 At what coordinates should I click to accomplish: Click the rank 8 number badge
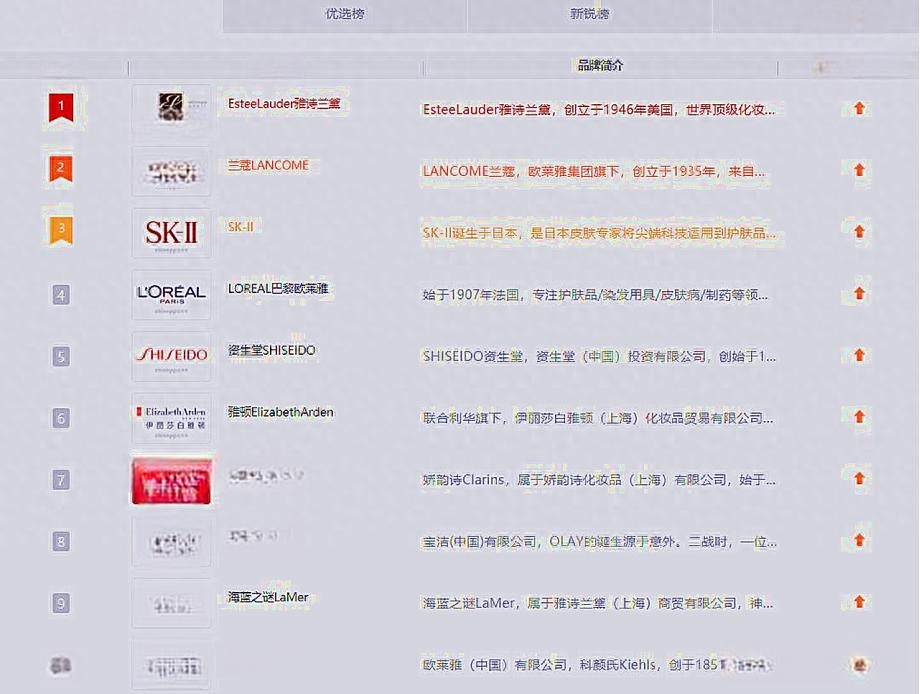pyautogui.click(x=61, y=541)
